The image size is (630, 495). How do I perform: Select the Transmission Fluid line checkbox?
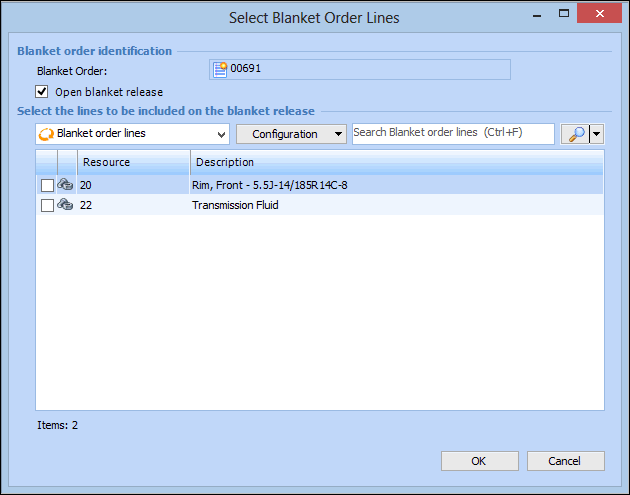click(47, 205)
